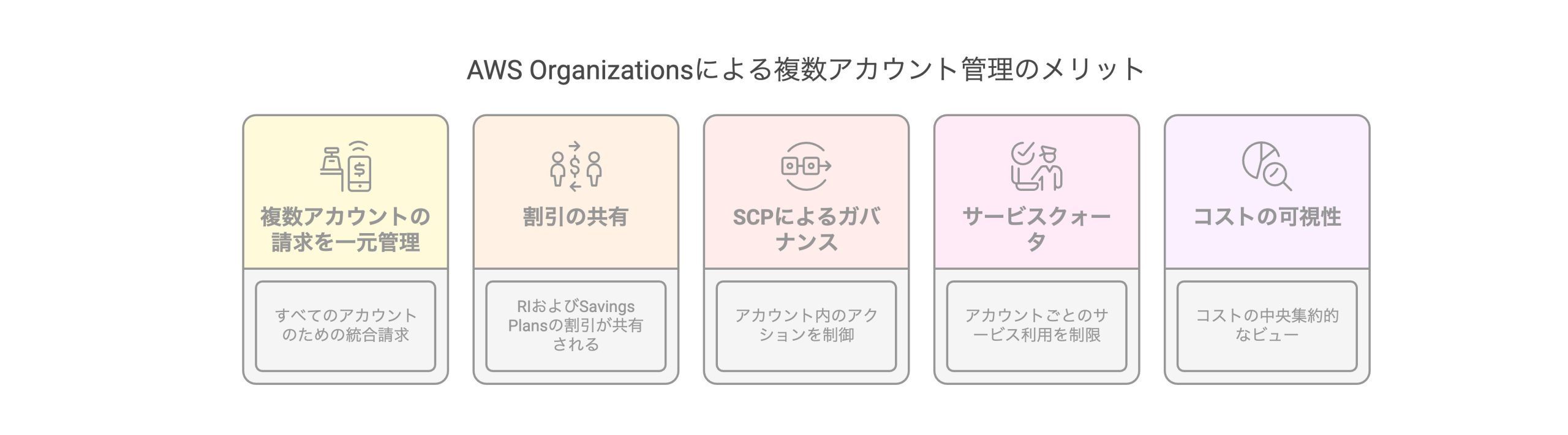Click the service quota person-checkmark icon
1568x435 pixels.
(x=1036, y=166)
